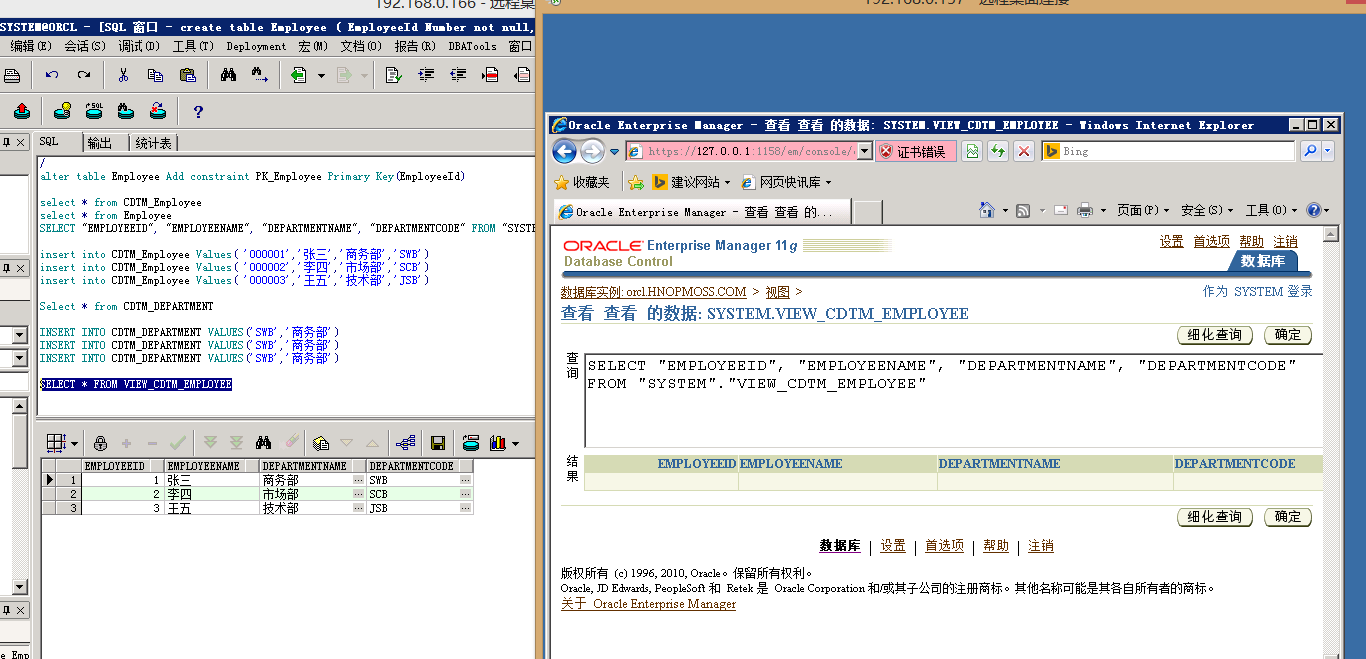Click the database icon with red up-arrow
The image size is (1366, 659).
(22, 111)
